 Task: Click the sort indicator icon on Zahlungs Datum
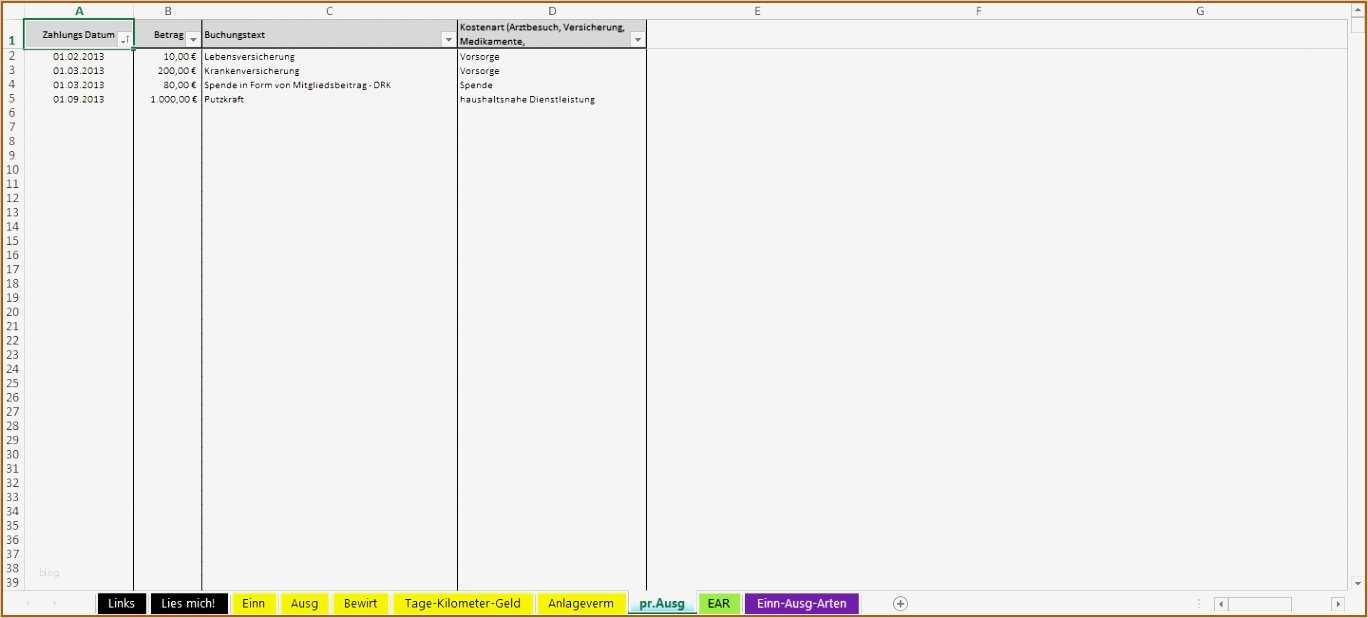(125, 40)
